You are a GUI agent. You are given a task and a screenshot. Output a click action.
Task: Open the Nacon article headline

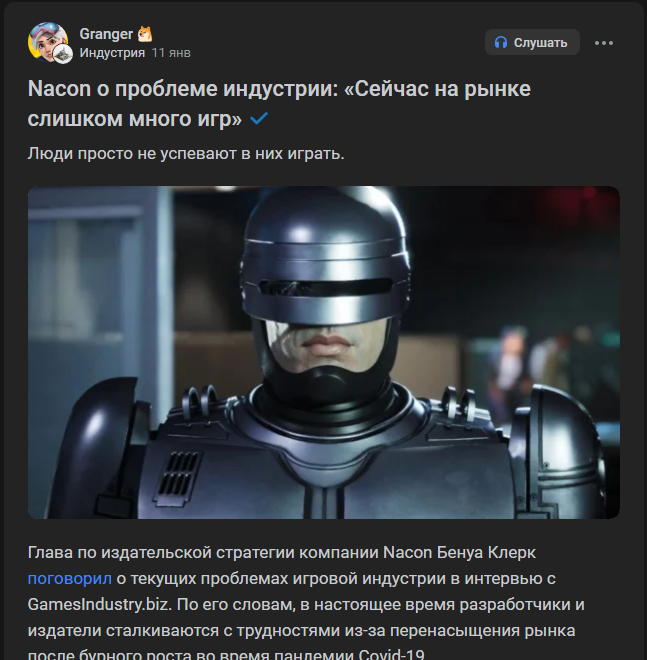(x=279, y=104)
